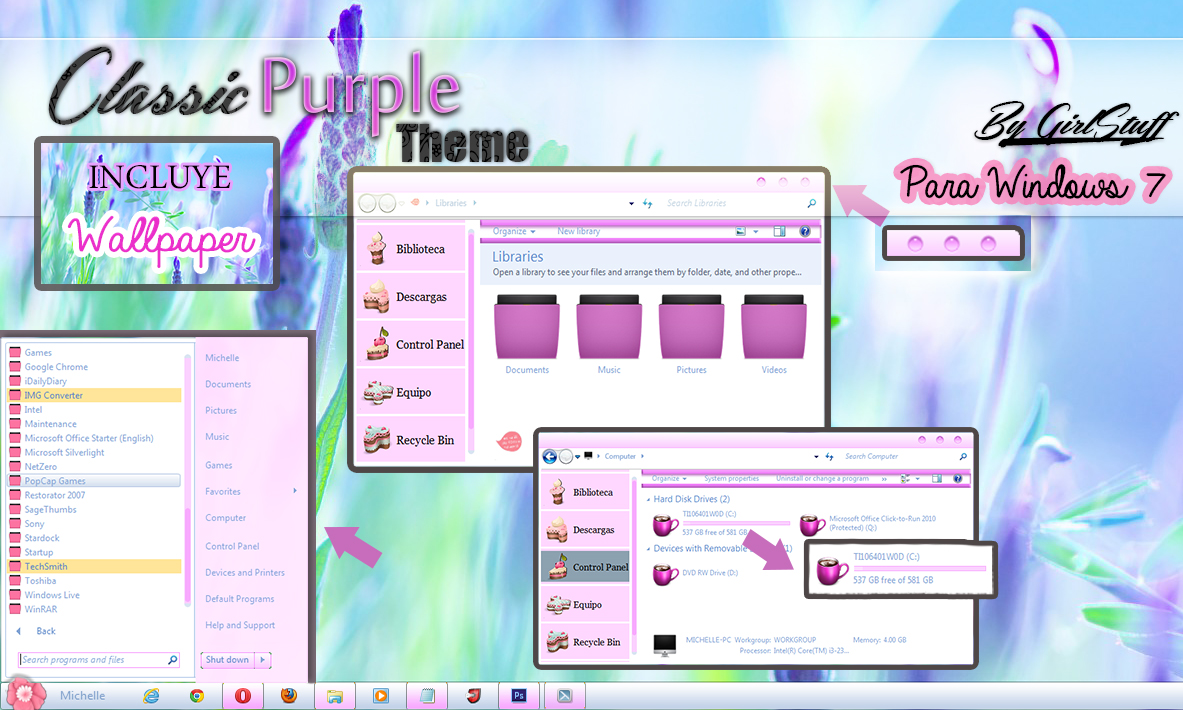Open Windows Explorer from the taskbar
Image resolution: width=1183 pixels, height=710 pixels.
(335, 695)
